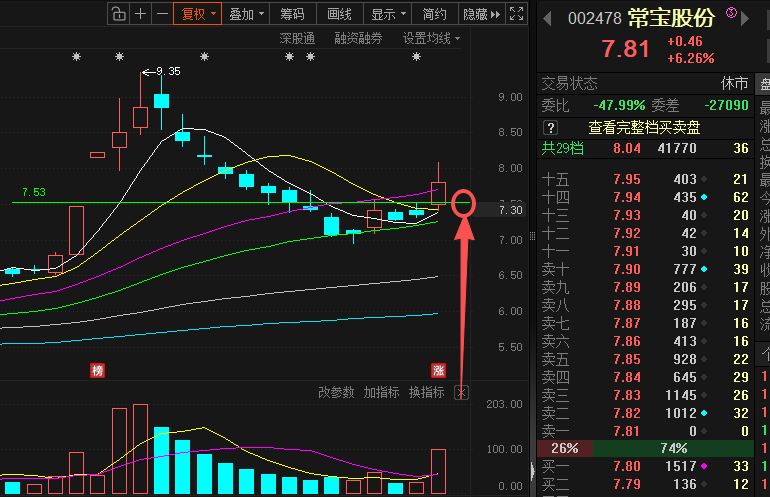Click the 深股通 label
The image size is (770, 497).
tap(297, 38)
